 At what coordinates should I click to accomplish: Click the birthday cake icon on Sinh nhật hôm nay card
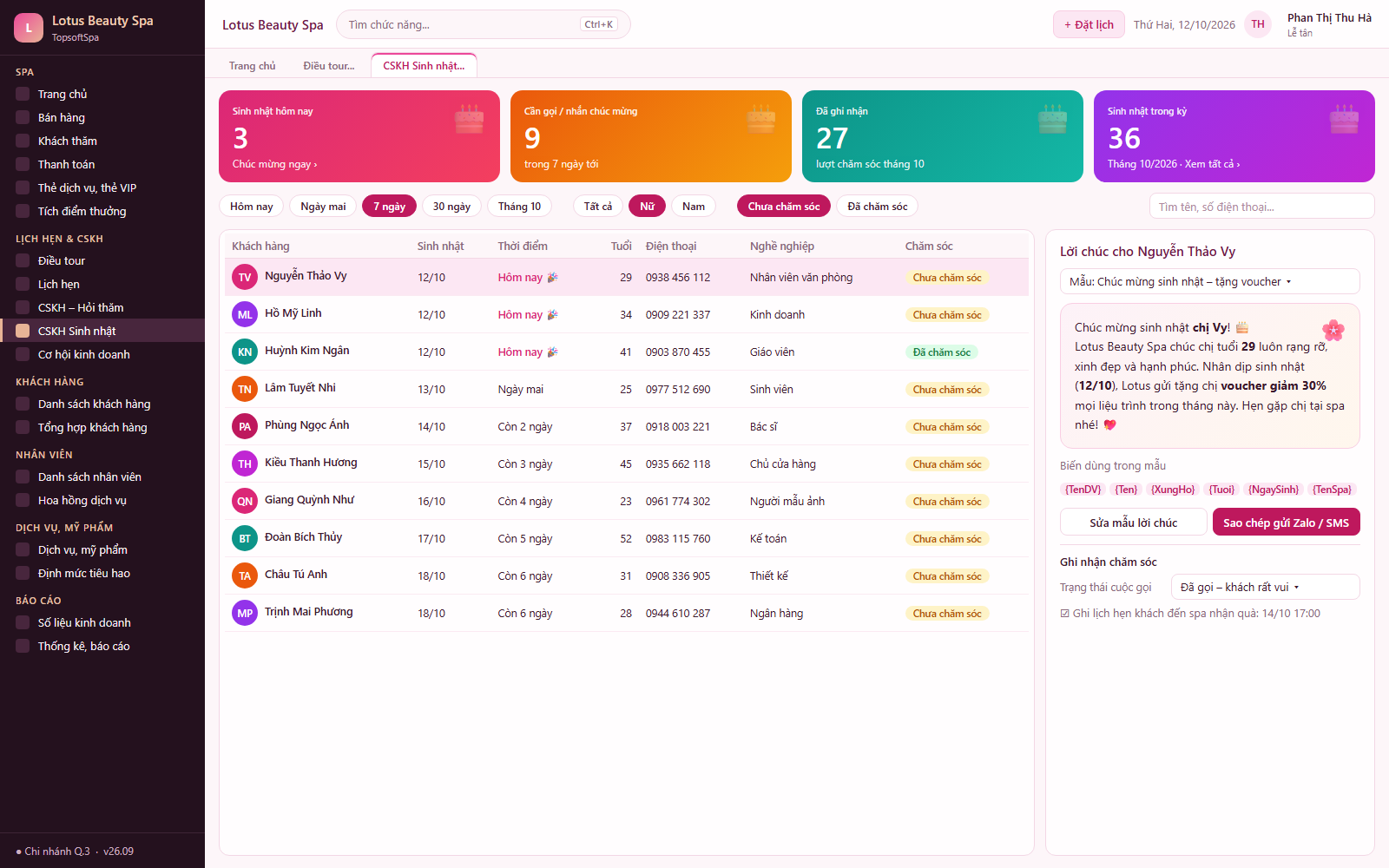[470, 119]
